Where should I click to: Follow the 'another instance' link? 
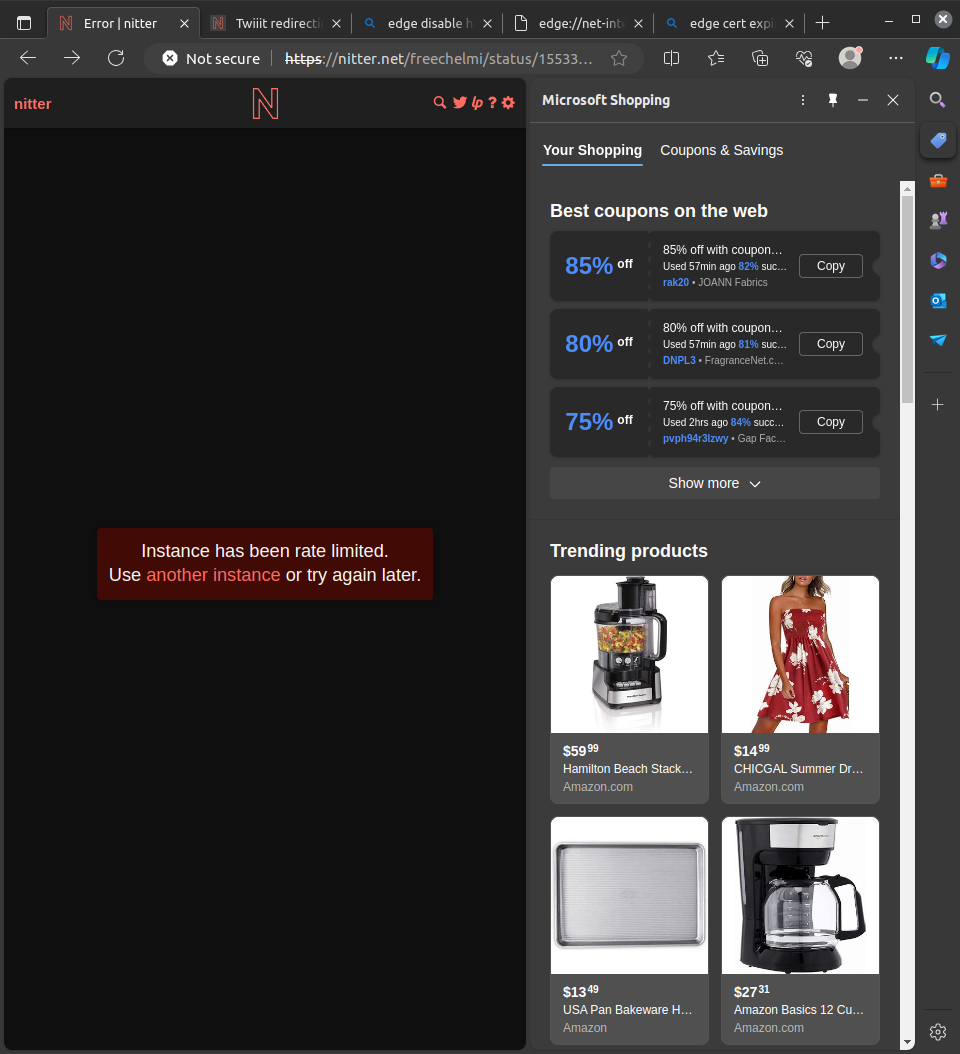213,575
